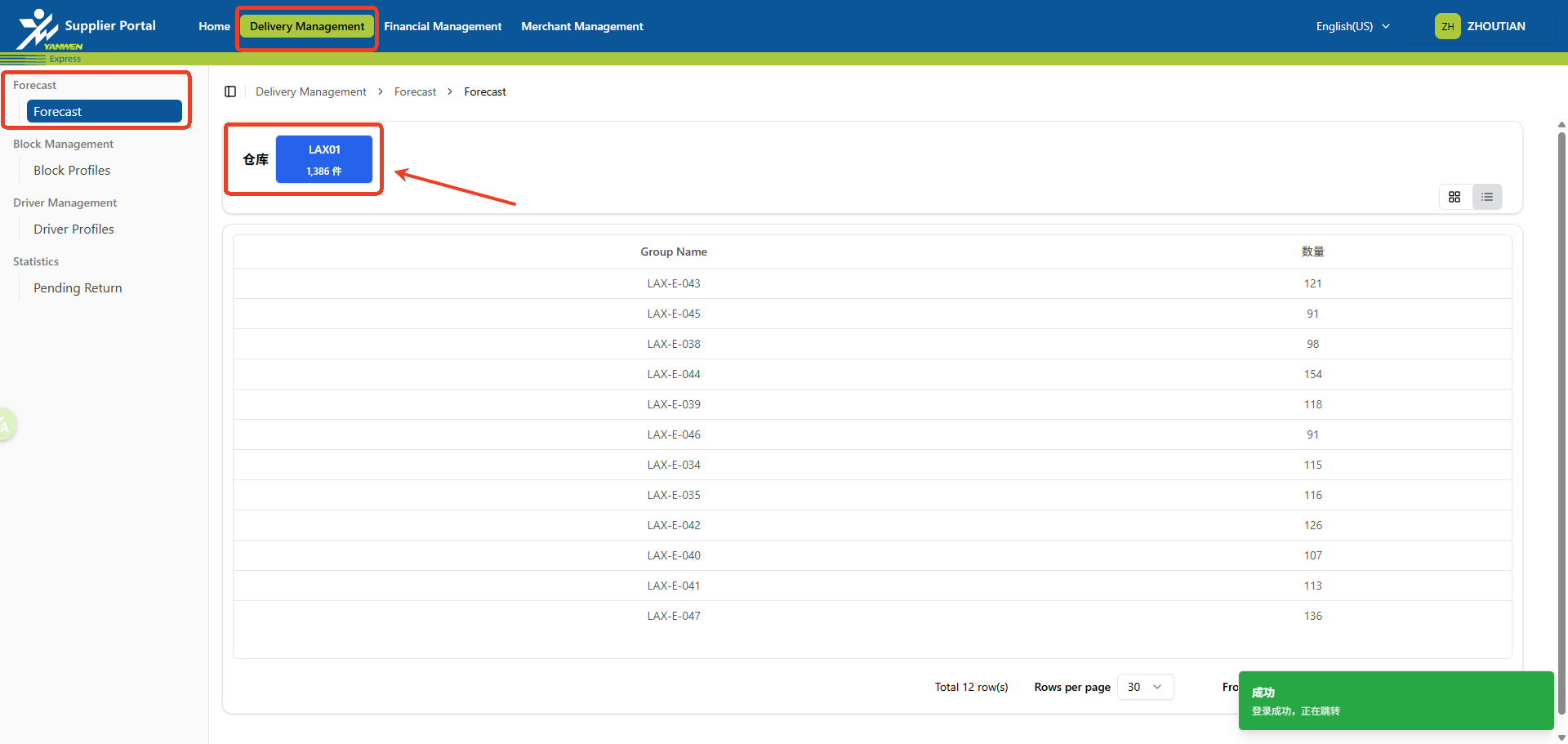The image size is (1568, 744).
Task: Open the English(US) language dropdown
Action: tap(1352, 26)
